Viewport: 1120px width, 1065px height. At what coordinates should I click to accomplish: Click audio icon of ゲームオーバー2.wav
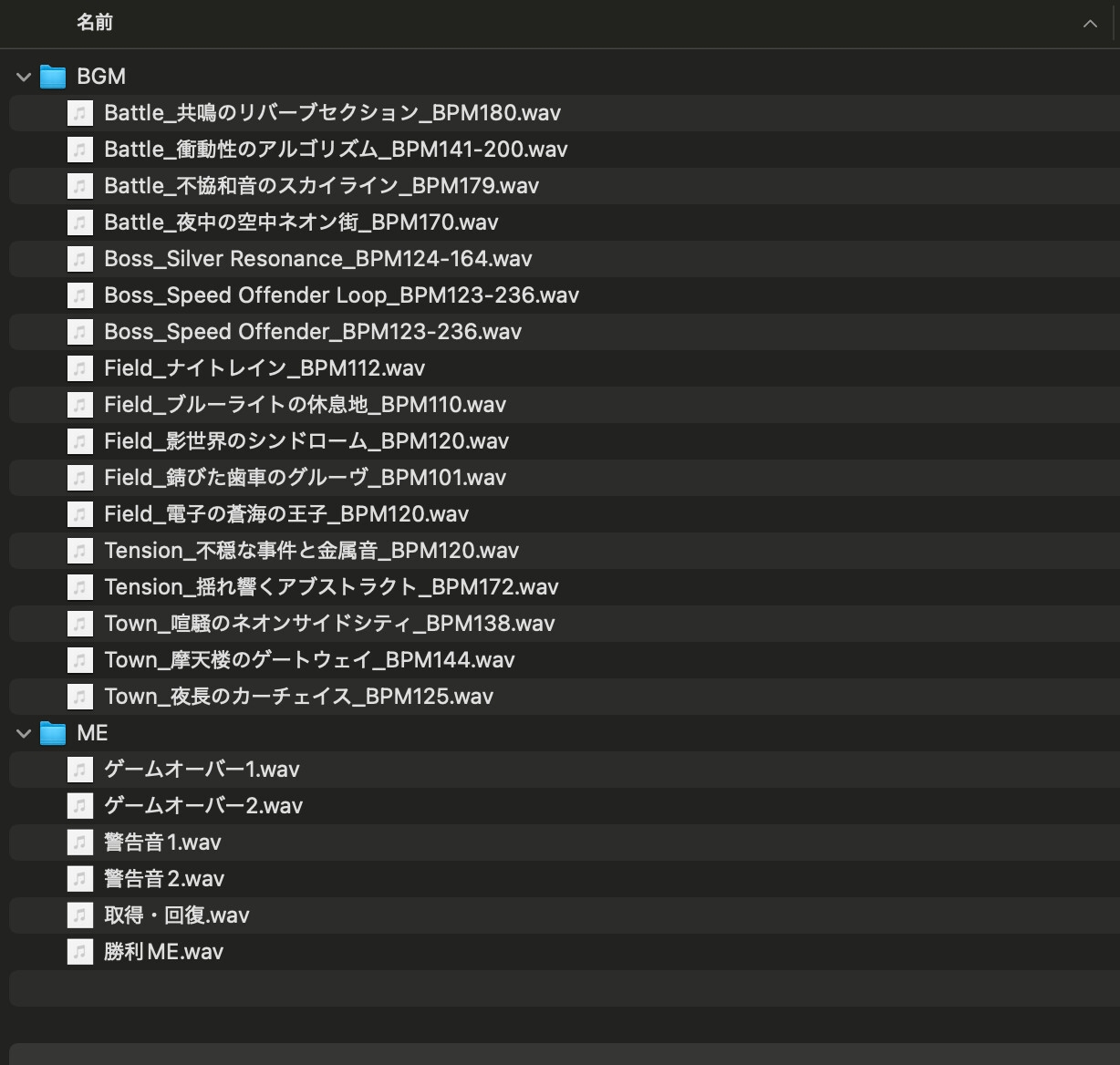(x=80, y=806)
